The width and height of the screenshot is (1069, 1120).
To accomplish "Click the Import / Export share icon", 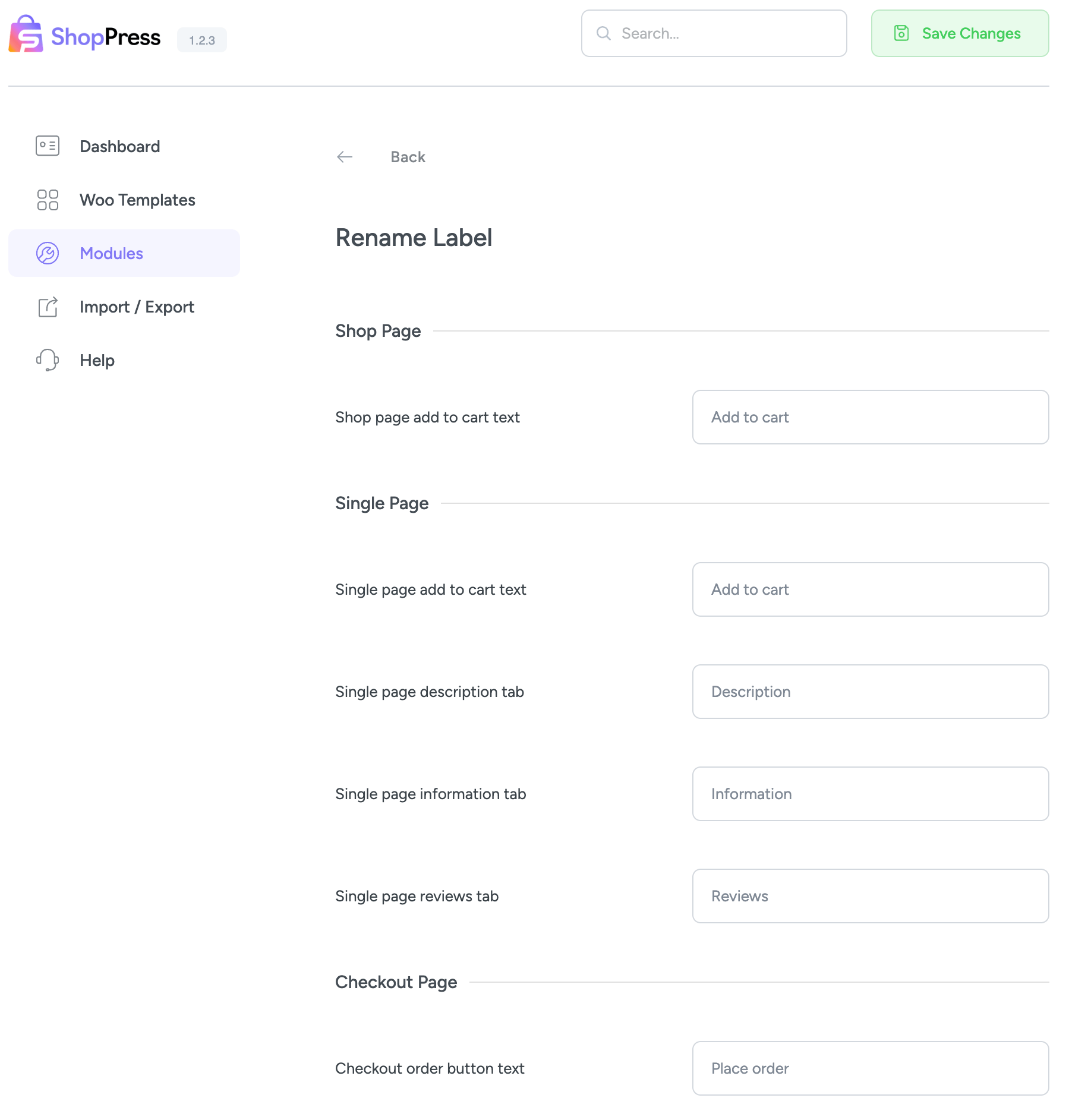I will 48,307.
